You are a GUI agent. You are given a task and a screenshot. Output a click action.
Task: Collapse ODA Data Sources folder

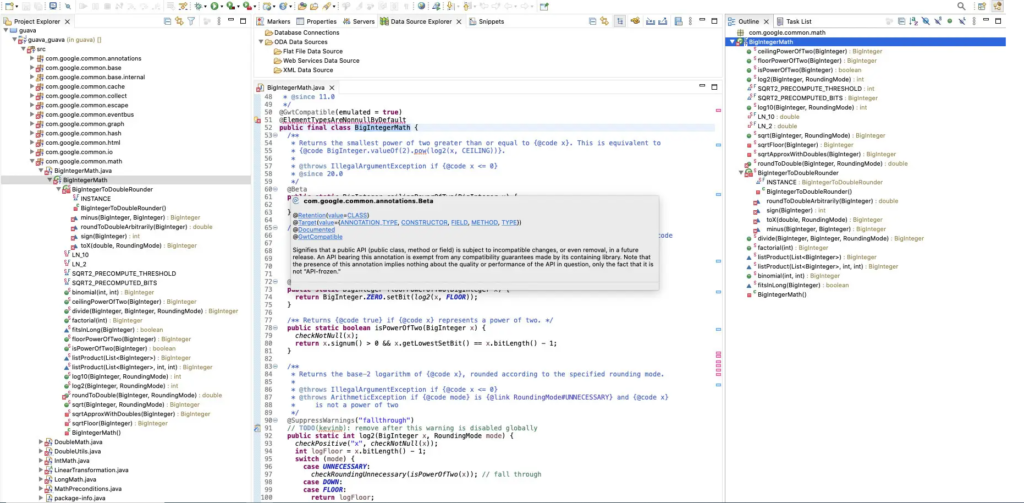pyautogui.click(x=260, y=42)
